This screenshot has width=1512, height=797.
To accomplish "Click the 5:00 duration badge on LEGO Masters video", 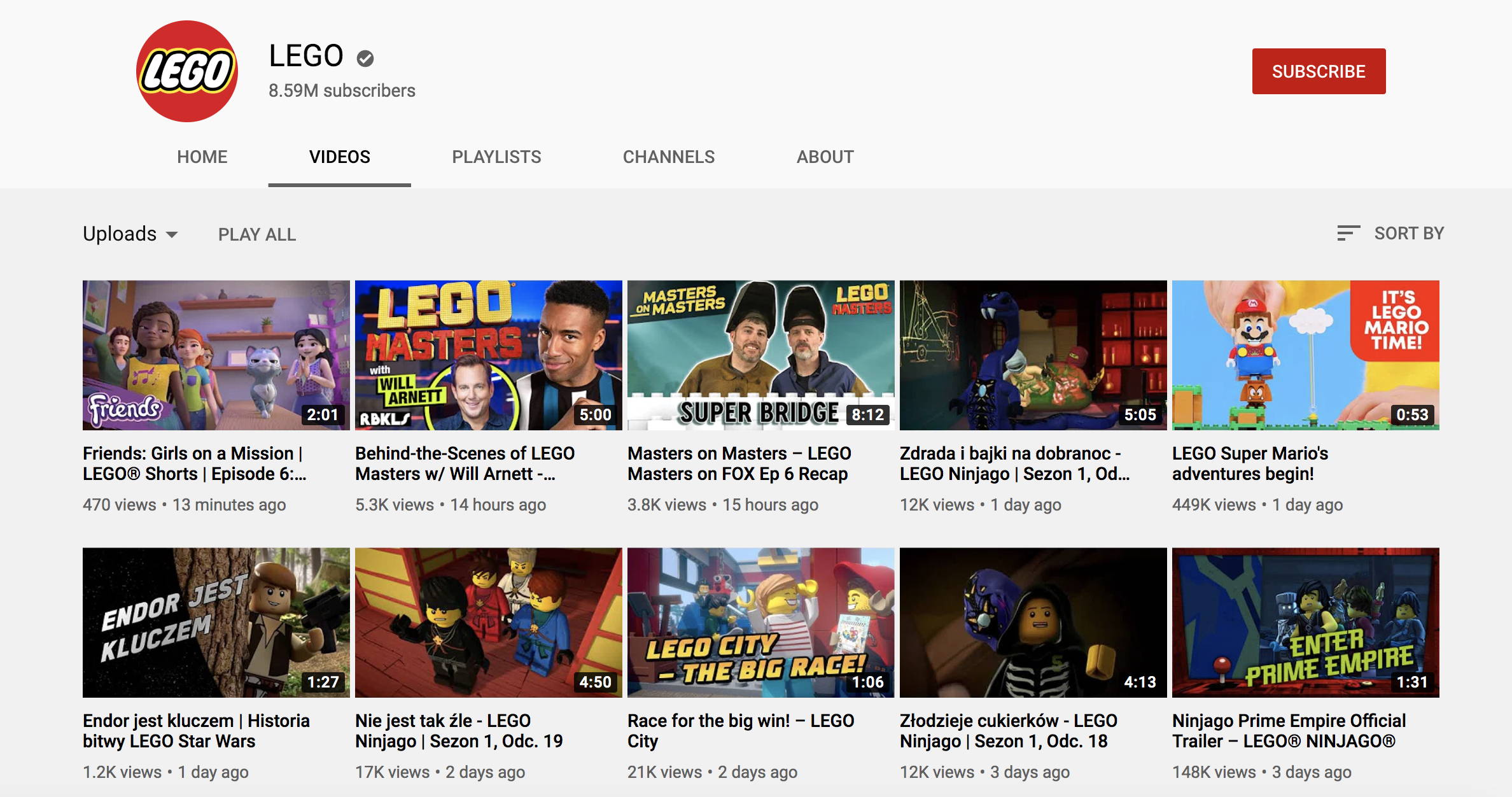I will (595, 415).
